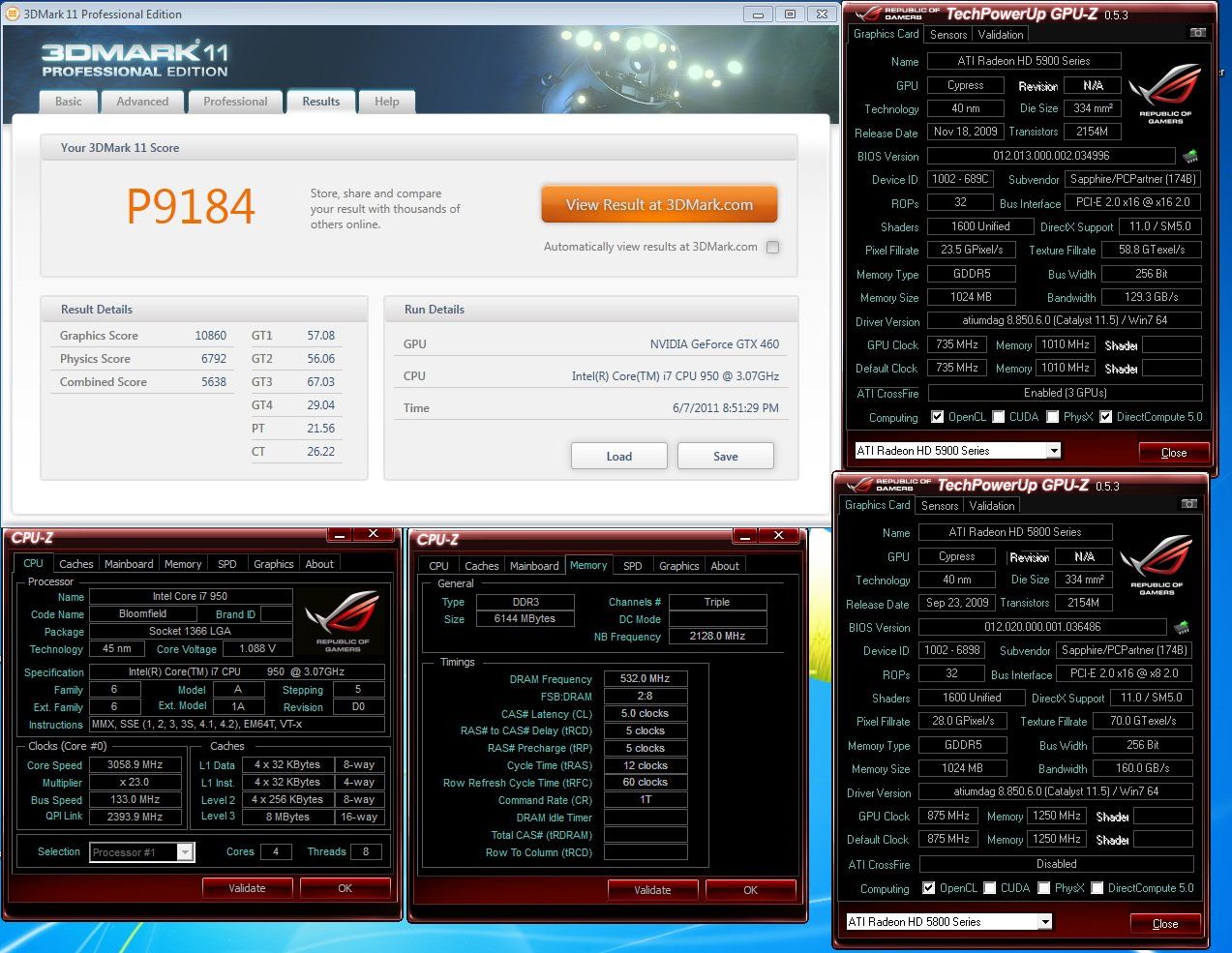Click Graphics Score value 10860
This screenshot has height=953, width=1232.
tap(210, 336)
